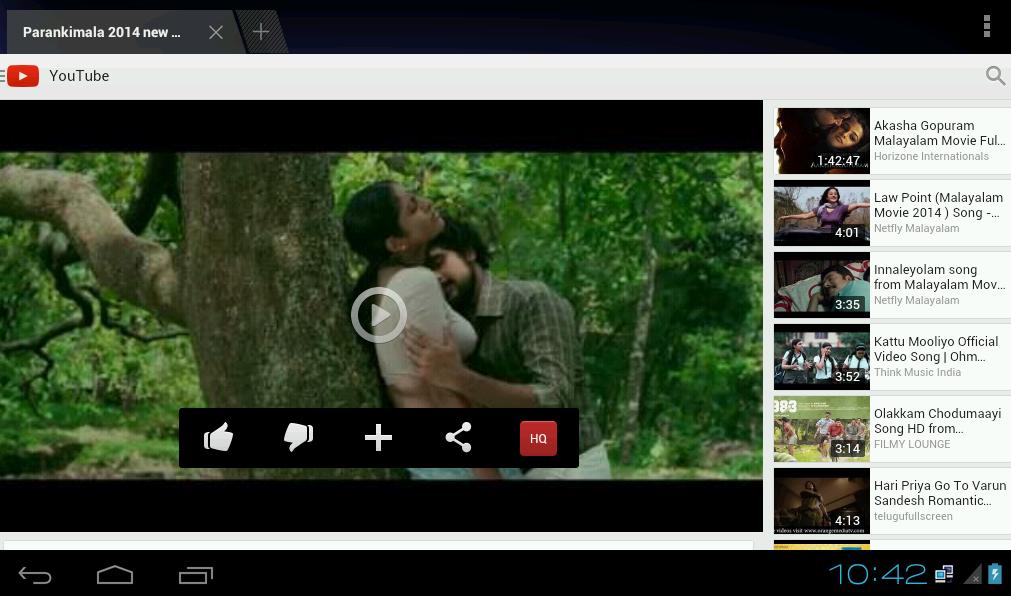The width and height of the screenshot is (1011, 596).
Task: Open browser overflow menu three dots
Action: [x=986, y=26]
